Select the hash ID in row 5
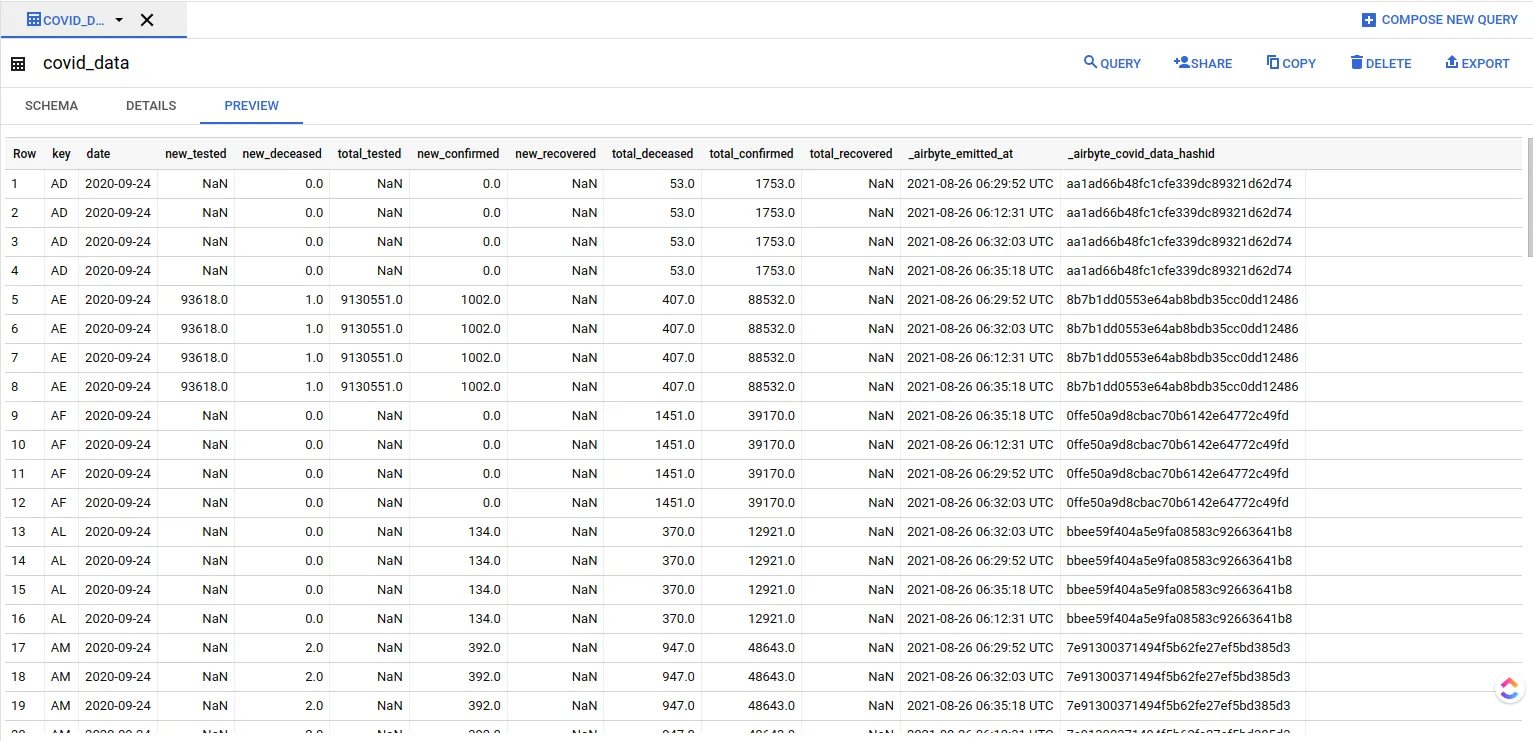 (1182, 300)
